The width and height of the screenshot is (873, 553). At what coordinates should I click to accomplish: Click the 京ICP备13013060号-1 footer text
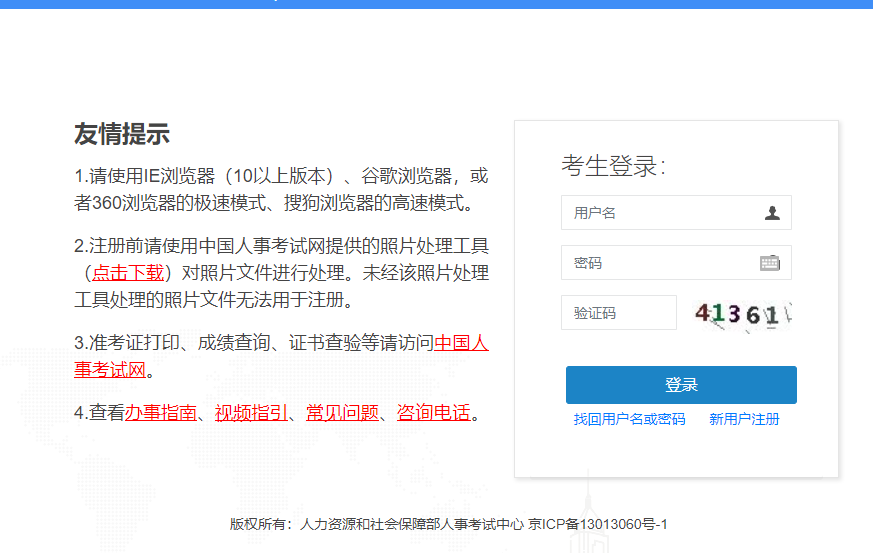598,524
